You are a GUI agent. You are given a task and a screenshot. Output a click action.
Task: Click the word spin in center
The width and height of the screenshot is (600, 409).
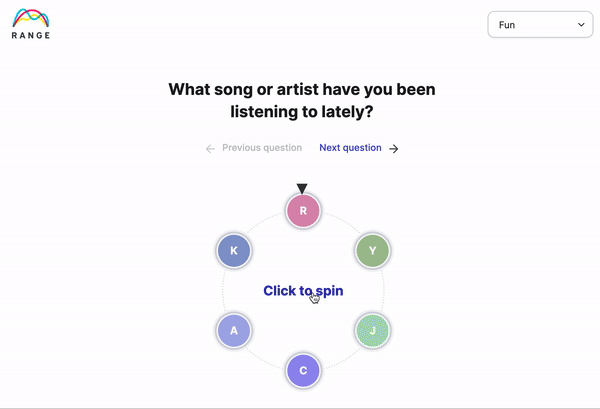coord(329,291)
